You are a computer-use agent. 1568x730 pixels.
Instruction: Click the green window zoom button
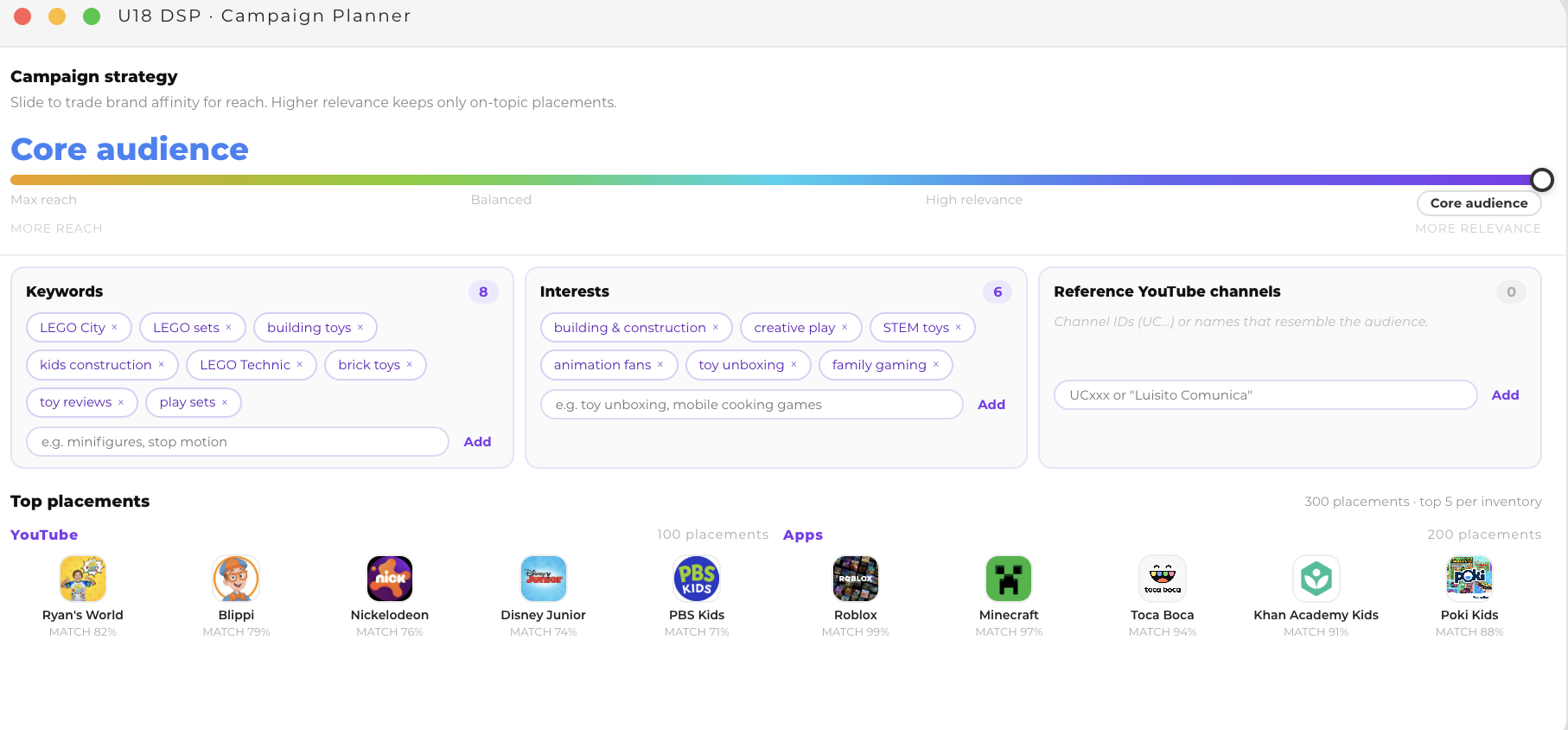(x=92, y=16)
